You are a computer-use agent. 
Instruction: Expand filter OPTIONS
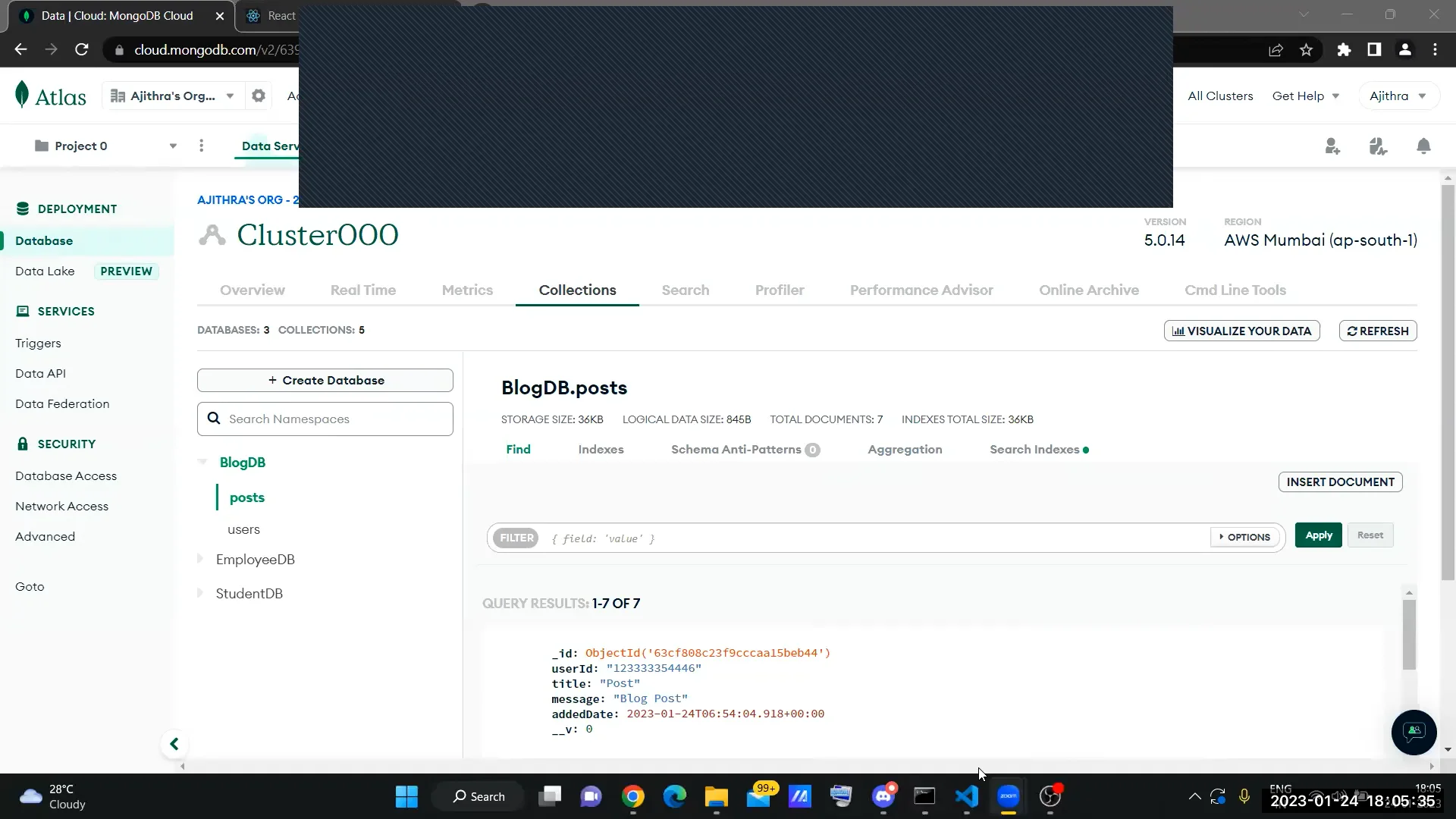click(1244, 537)
